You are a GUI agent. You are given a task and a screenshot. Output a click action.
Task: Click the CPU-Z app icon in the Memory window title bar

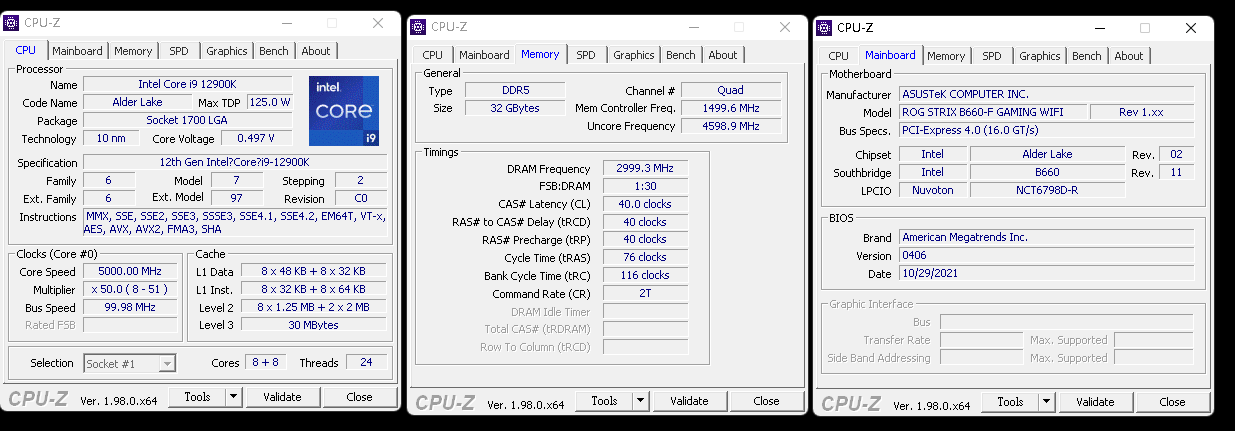(418, 27)
